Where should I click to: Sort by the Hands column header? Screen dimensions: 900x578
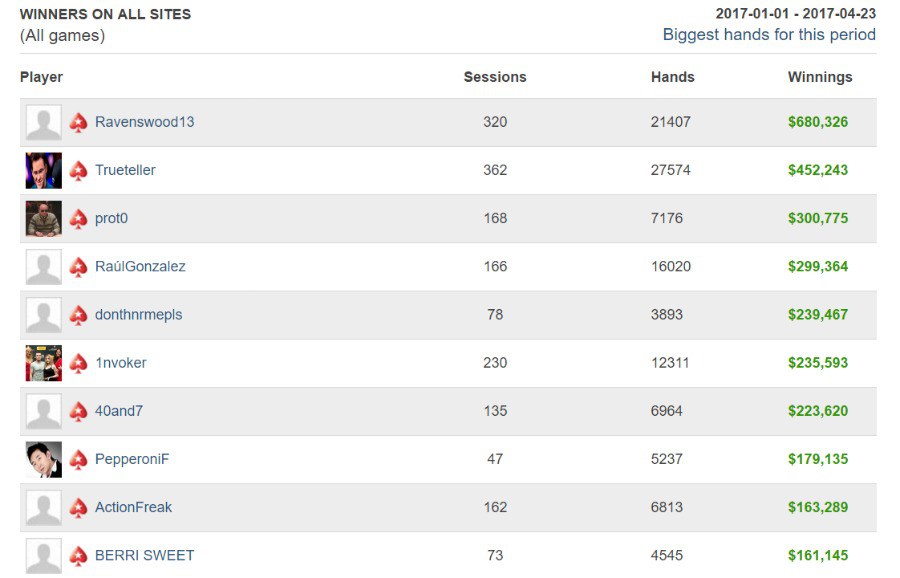tap(672, 77)
